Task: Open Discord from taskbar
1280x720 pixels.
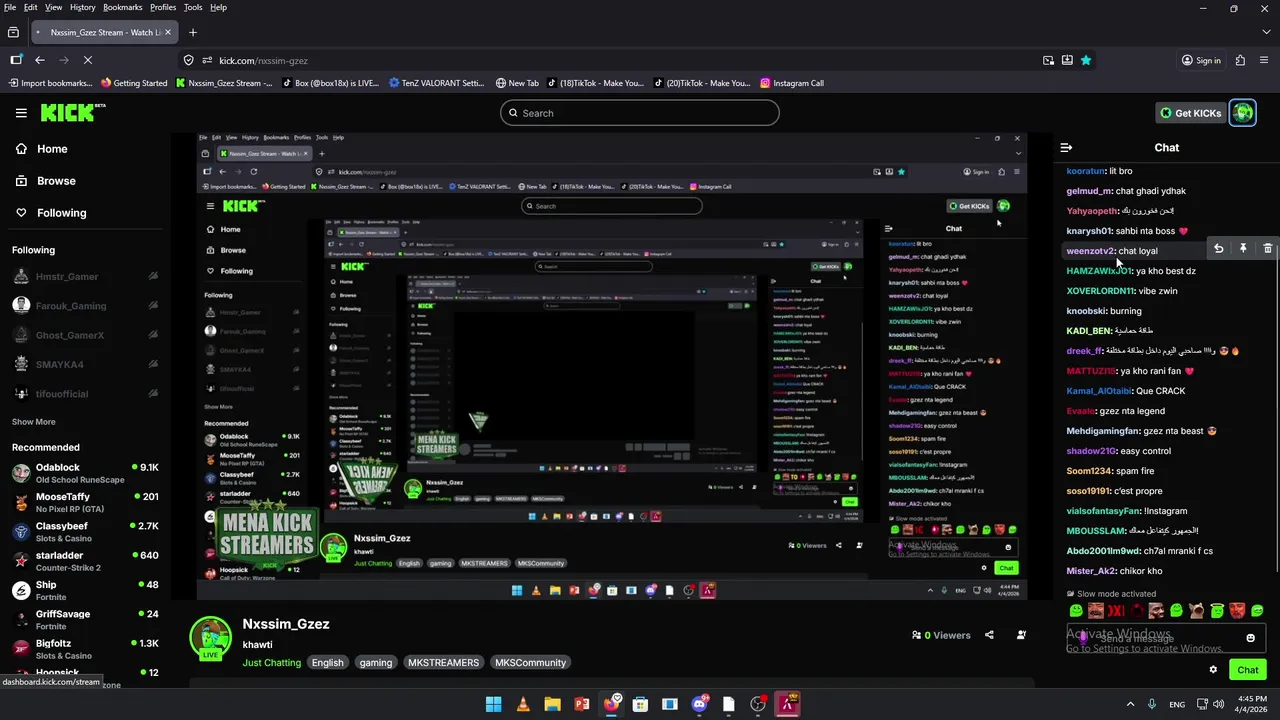Action: 699,704
